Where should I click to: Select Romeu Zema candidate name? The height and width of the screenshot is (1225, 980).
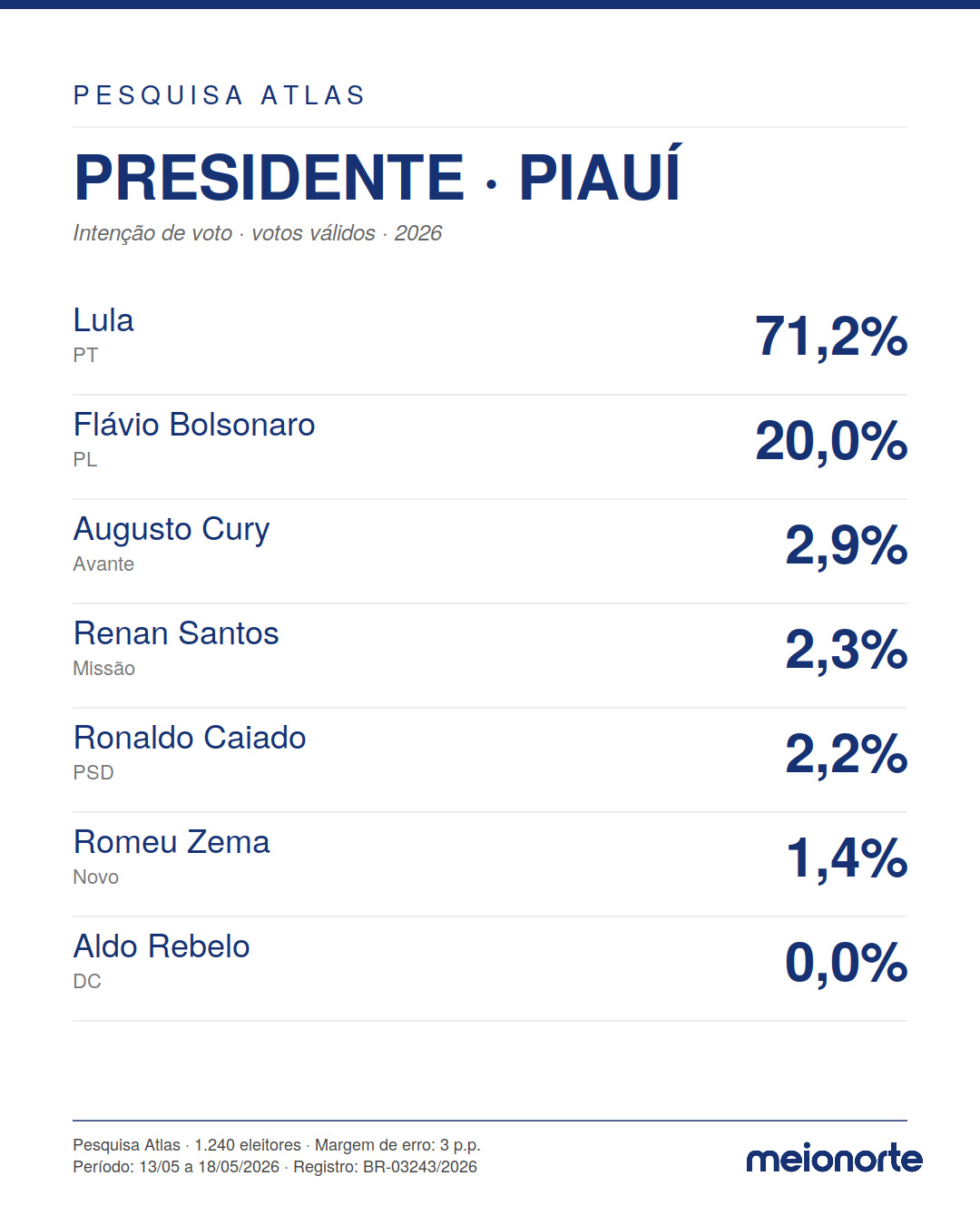(x=171, y=842)
